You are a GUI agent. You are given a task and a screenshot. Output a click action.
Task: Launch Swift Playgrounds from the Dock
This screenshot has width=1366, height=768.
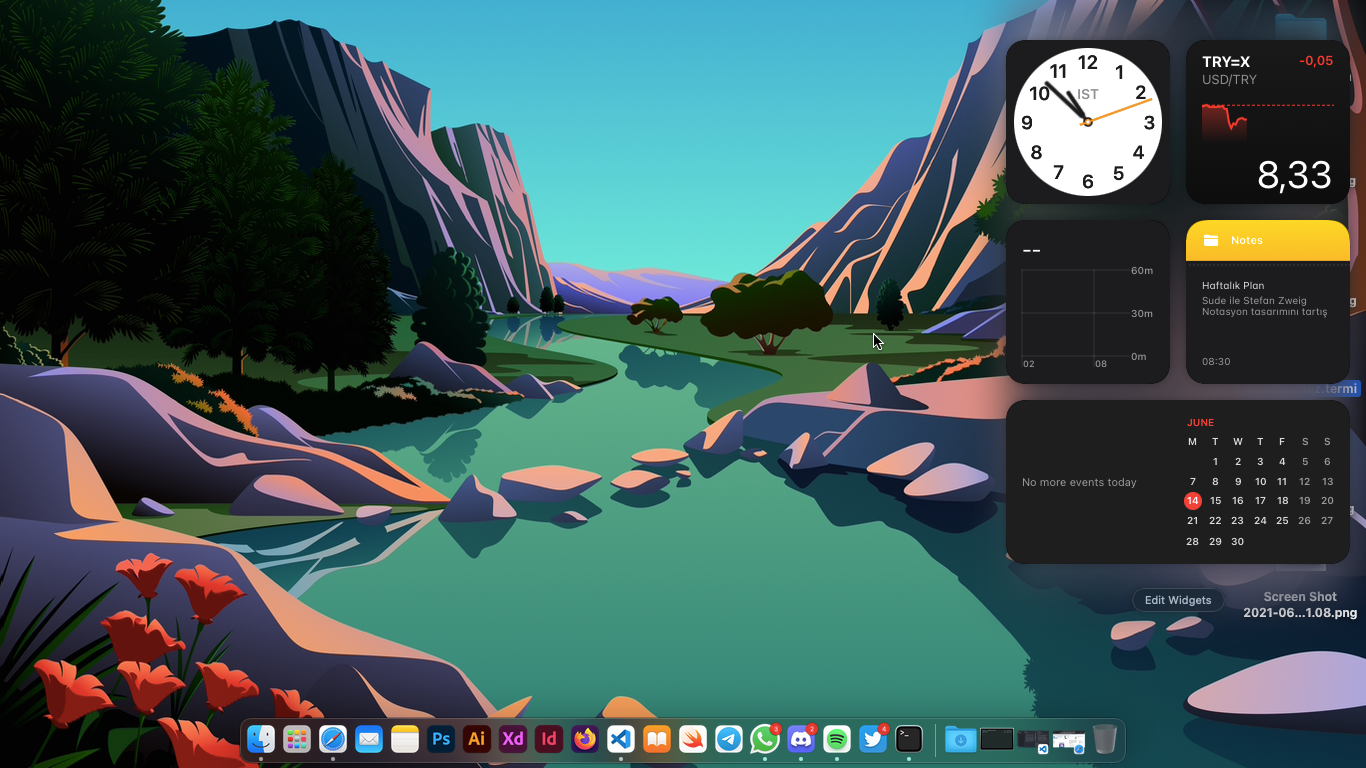[693, 739]
